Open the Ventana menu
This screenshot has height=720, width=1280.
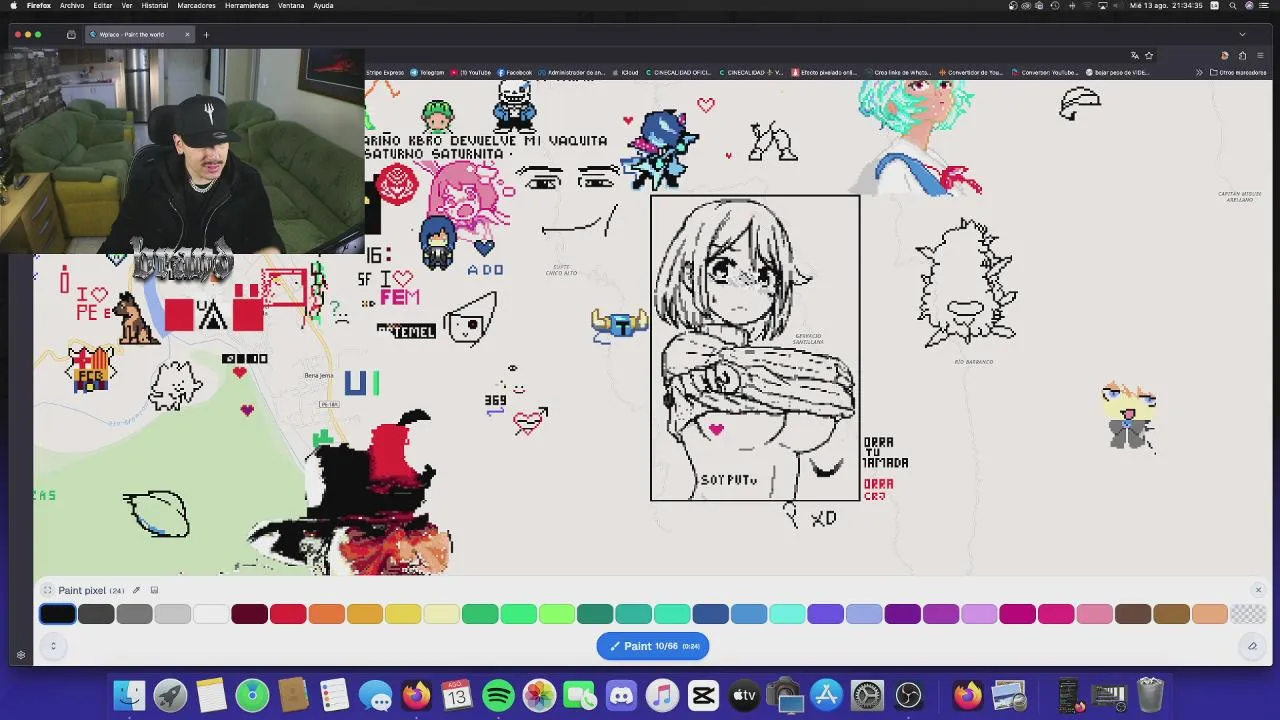(291, 5)
